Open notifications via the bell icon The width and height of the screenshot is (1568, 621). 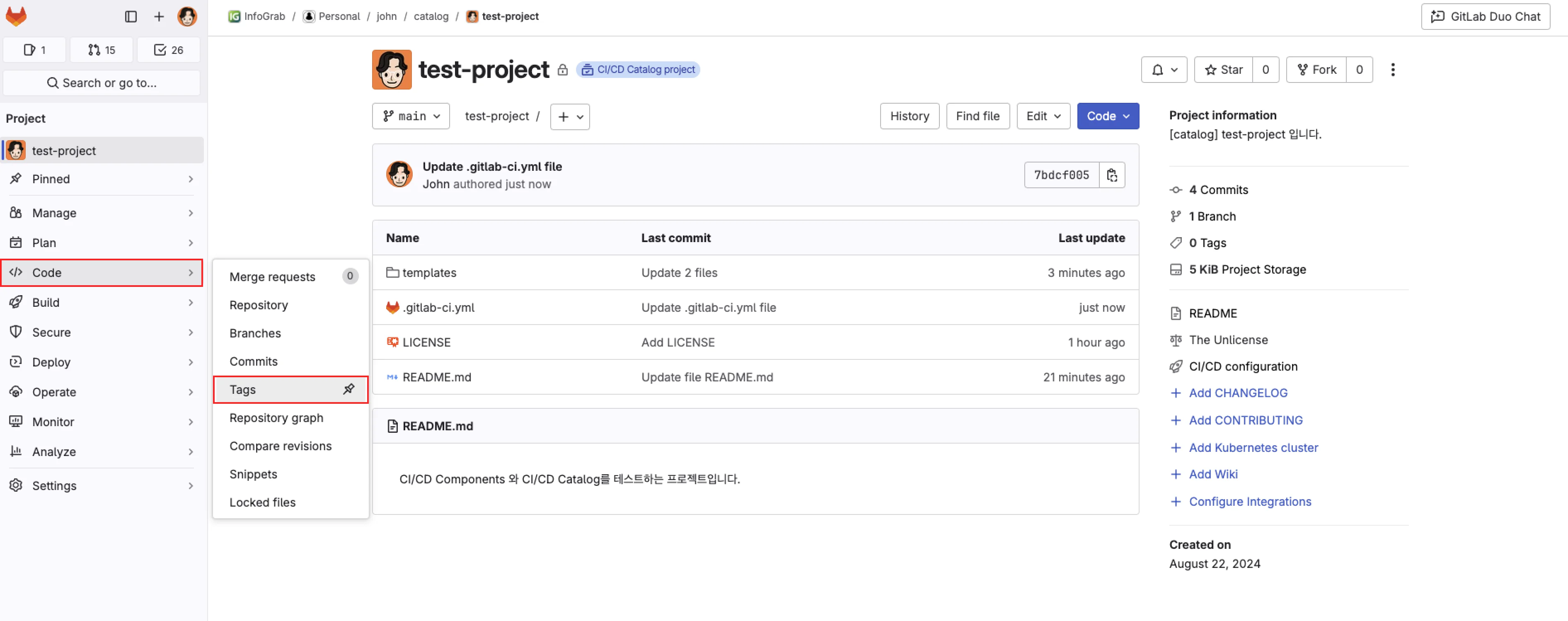click(1159, 69)
